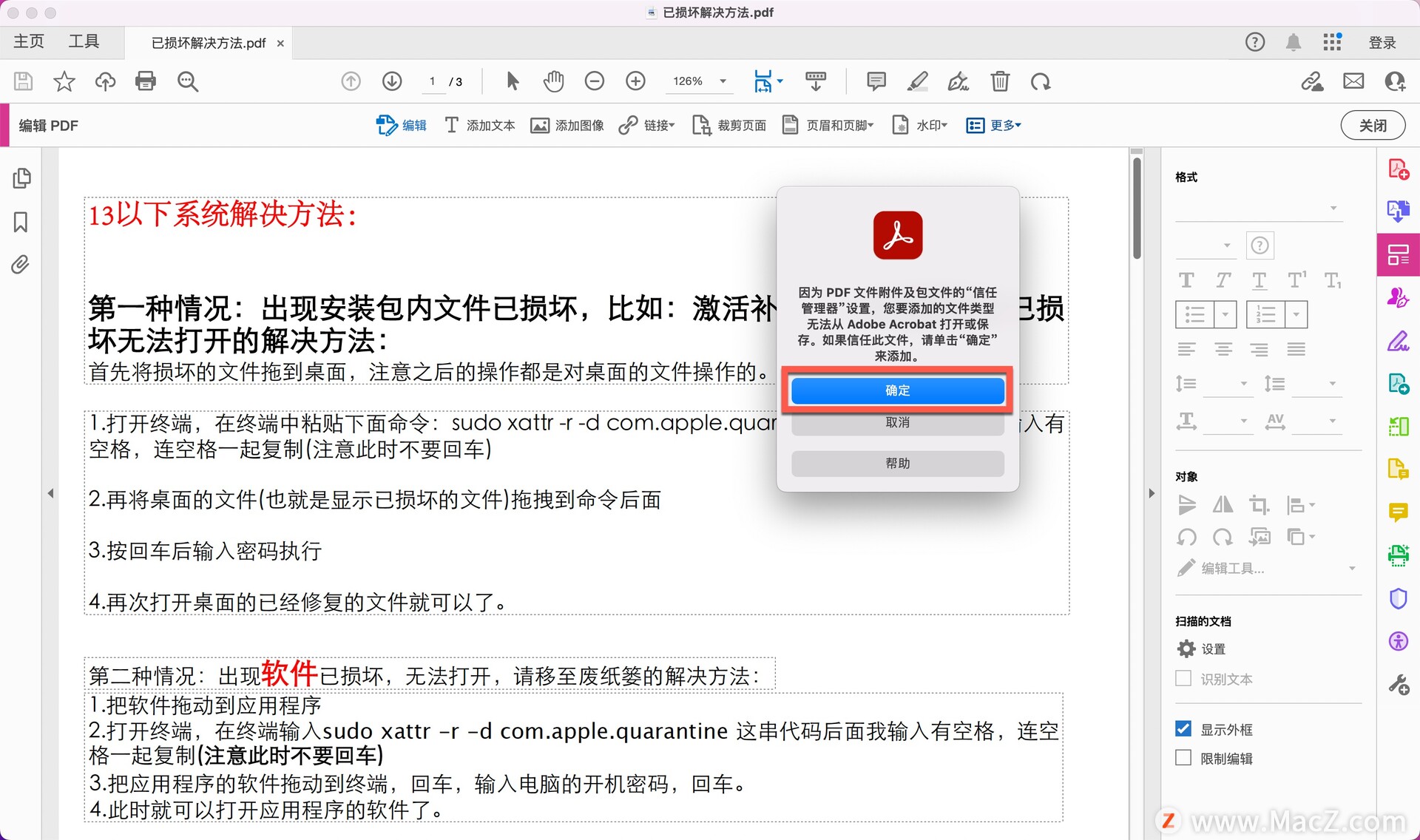
Task: Flip object horizontally in 对象 panel
Action: point(1223,504)
